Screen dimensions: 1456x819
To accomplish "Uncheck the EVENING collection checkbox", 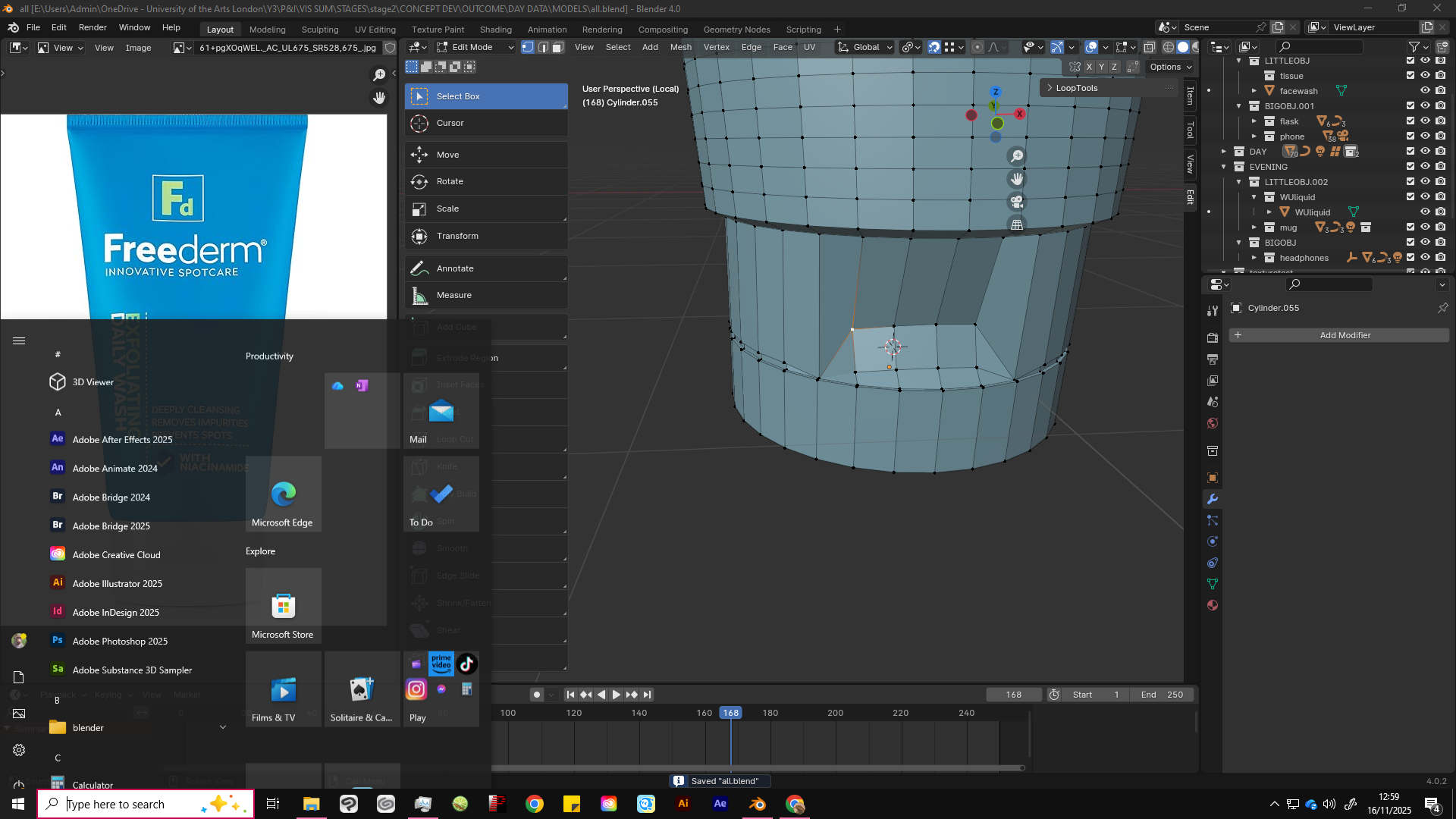I will tap(1410, 166).
